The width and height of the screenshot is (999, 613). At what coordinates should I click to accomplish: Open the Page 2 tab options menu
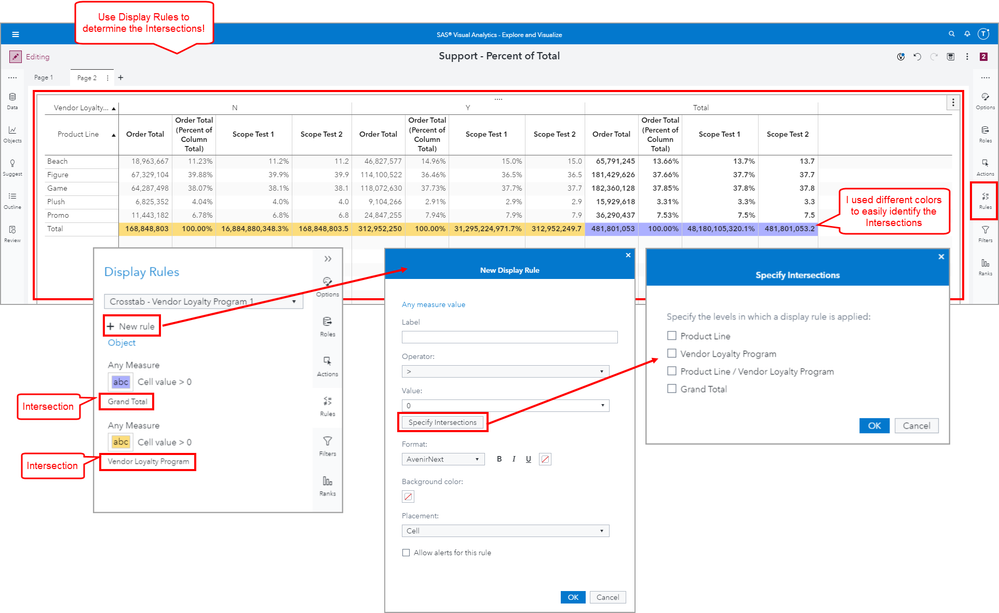pyautogui.click(x=107, y=78)
